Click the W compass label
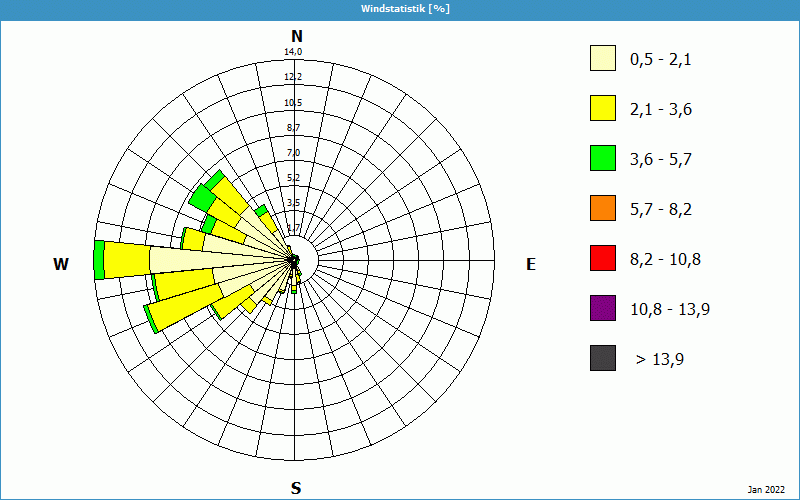This screenshot has width=800, height=500. pyautogui.click(x=61, y=264)
